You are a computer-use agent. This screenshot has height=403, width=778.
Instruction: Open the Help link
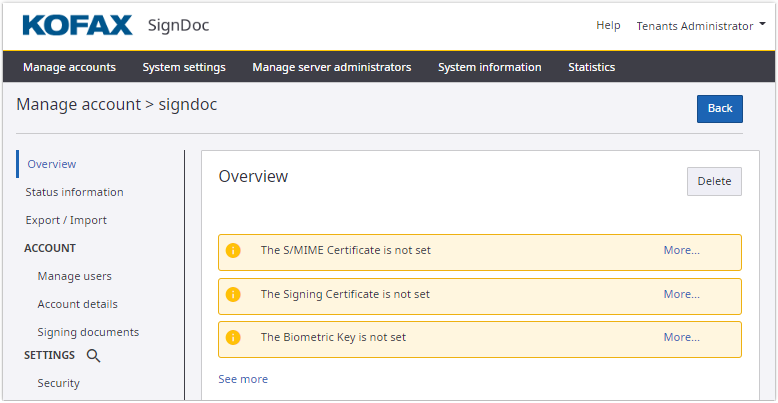pos(608,26)
